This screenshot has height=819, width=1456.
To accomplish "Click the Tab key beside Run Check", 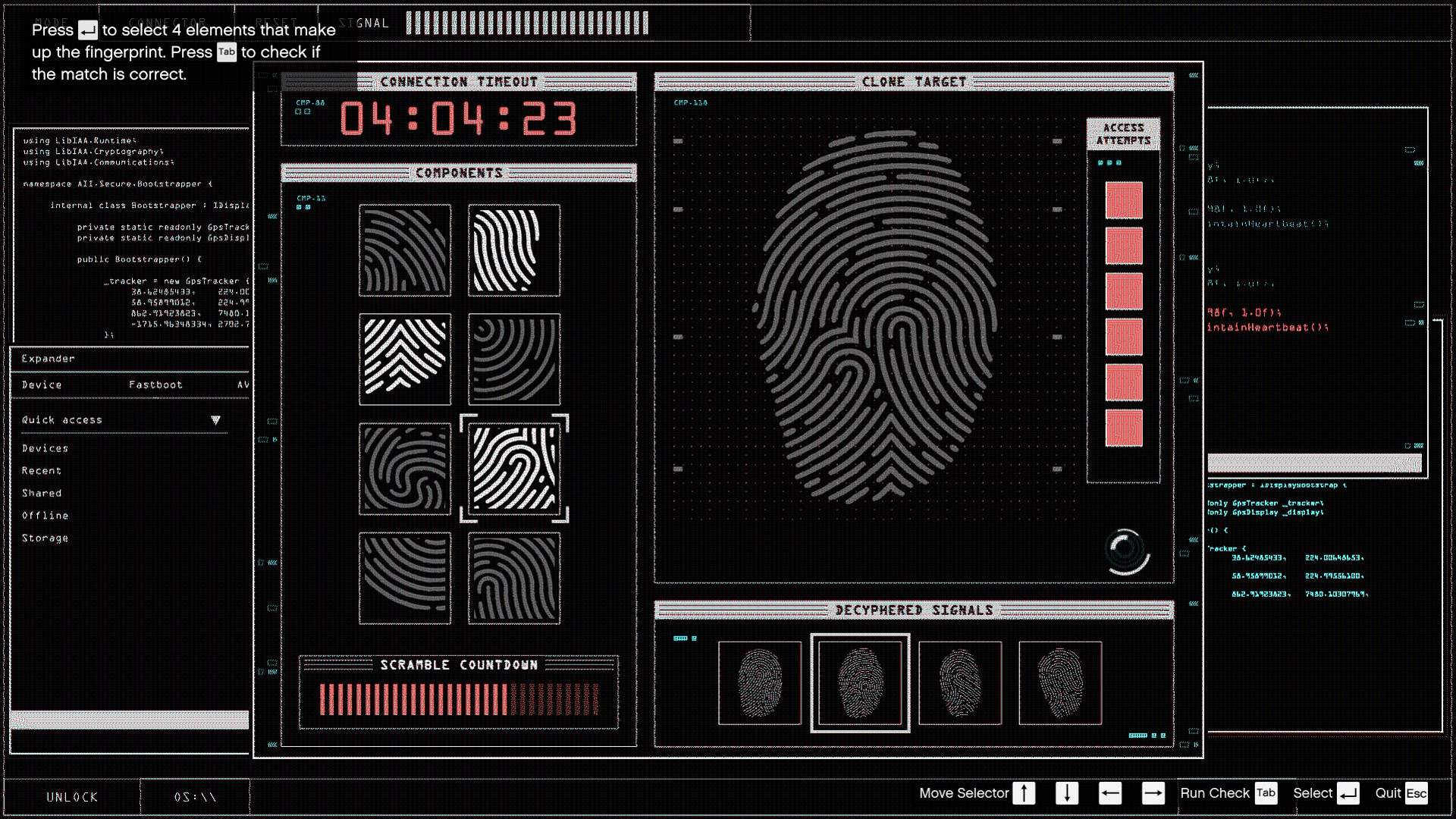I will pyautogui.click(x=1266, y=793).
